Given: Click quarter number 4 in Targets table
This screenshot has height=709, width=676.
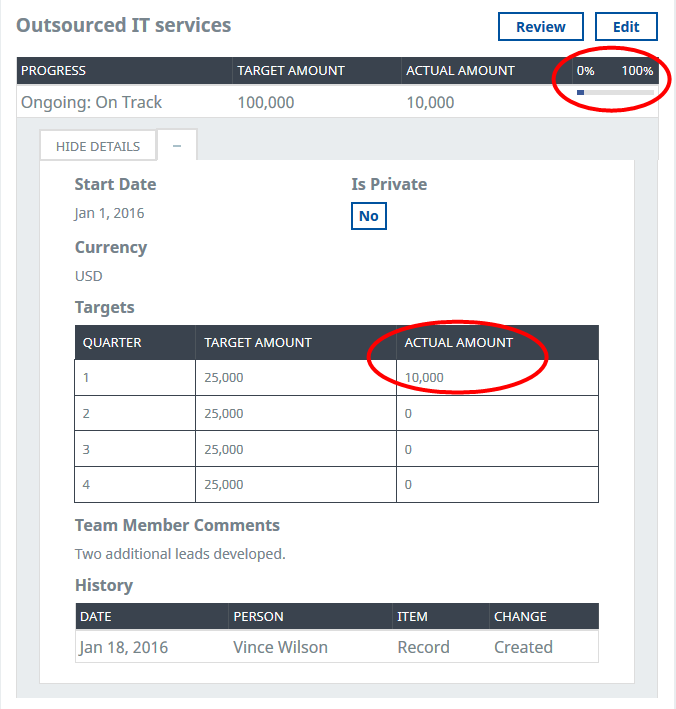Looking at the screenshot, I should [x=87, y=484].
